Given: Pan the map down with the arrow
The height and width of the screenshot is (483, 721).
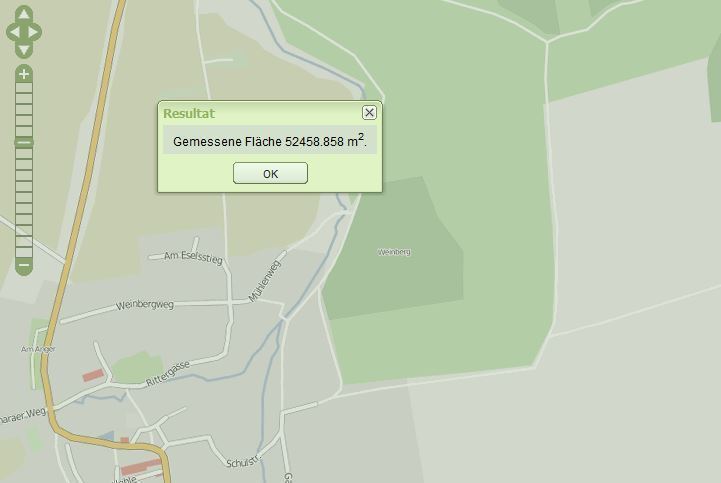Looking at the screenshot, I should point(24,49).
